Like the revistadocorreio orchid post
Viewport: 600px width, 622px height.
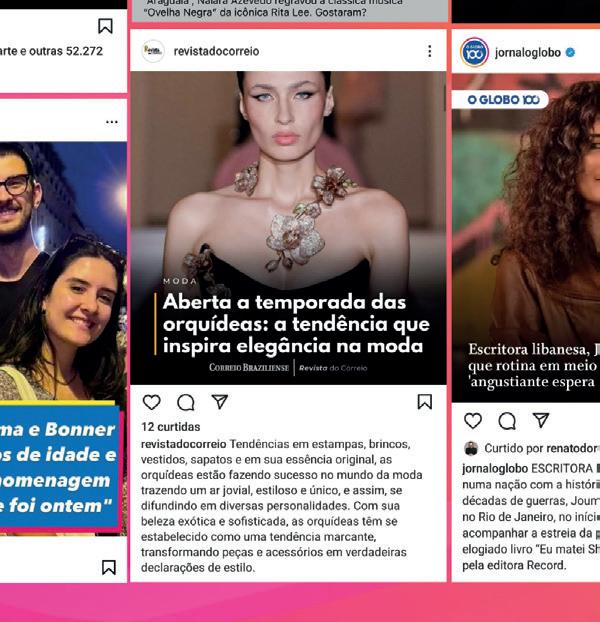pyautogui.click(x=151, y=402)
